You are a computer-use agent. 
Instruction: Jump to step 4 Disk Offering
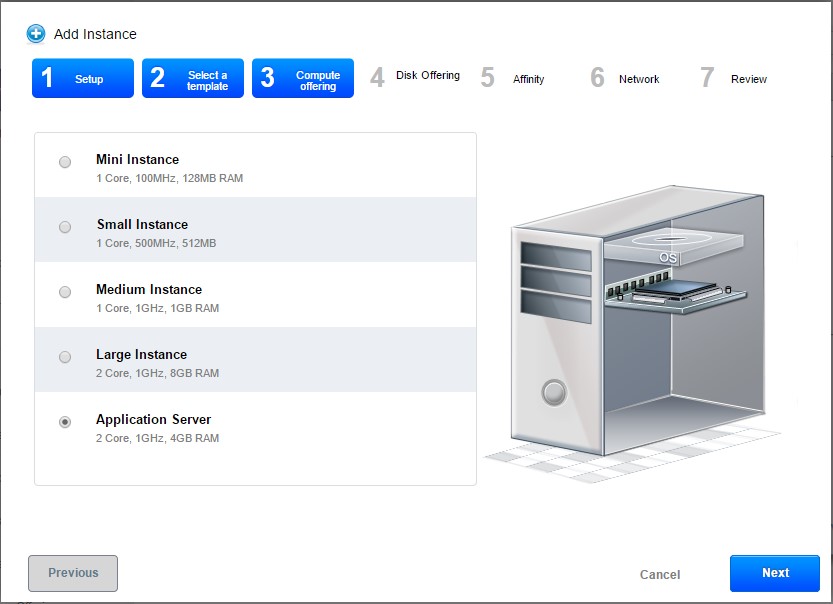(x=415, y=77)
